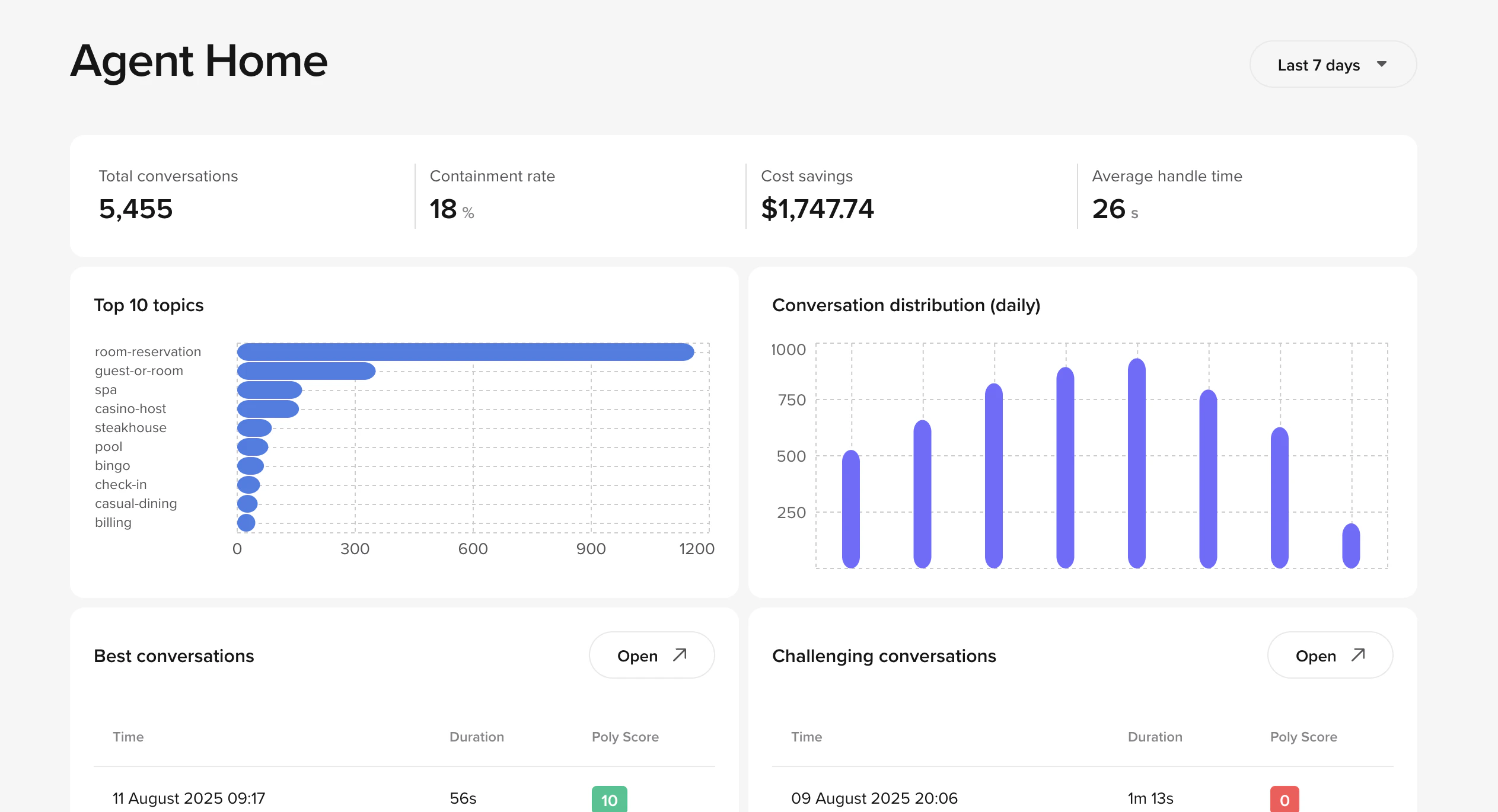Select the spa topic bar
The image size is (1498, 812).
pos(270,389)
